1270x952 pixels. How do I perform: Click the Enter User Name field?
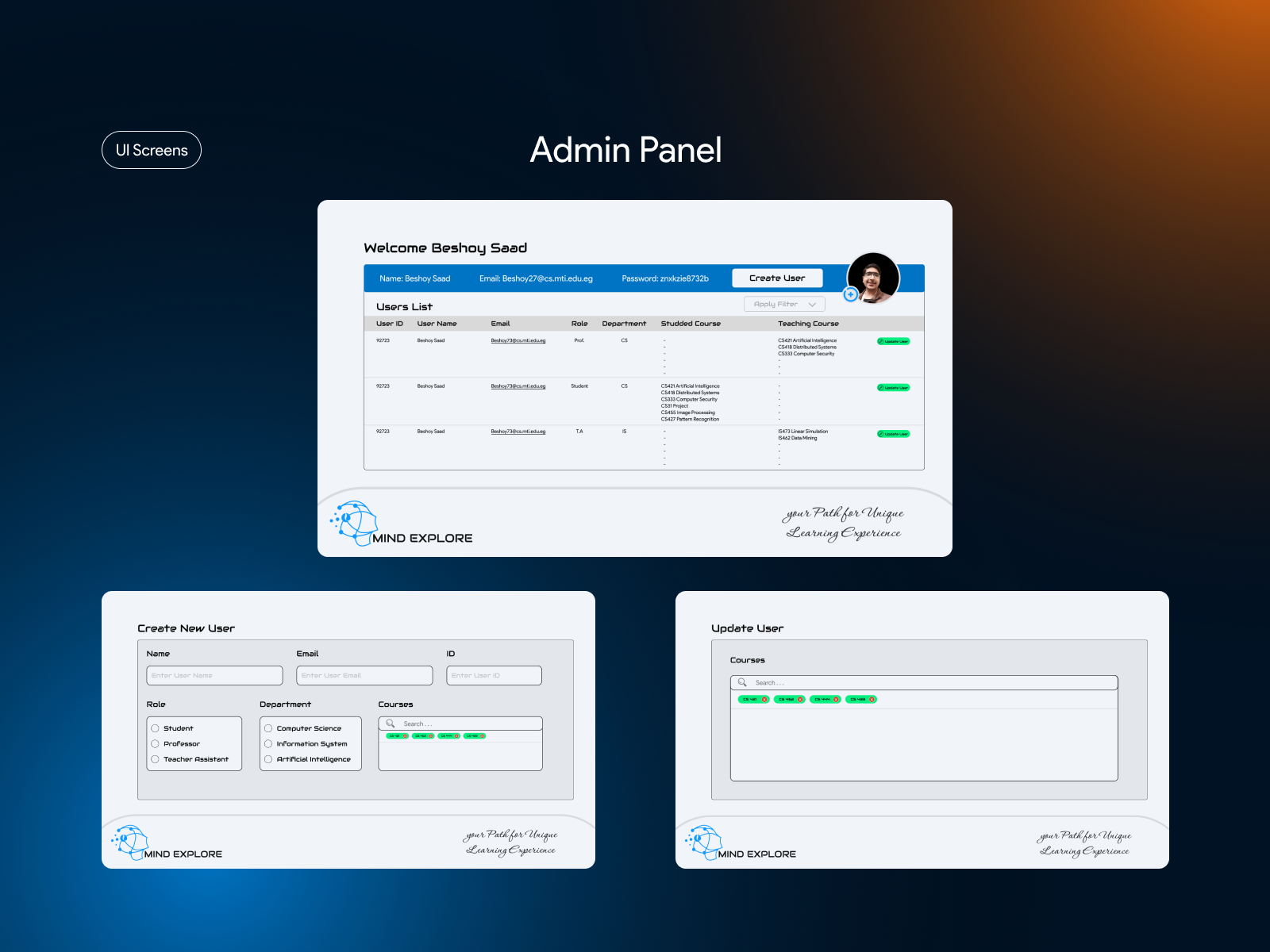click(214, 675)
